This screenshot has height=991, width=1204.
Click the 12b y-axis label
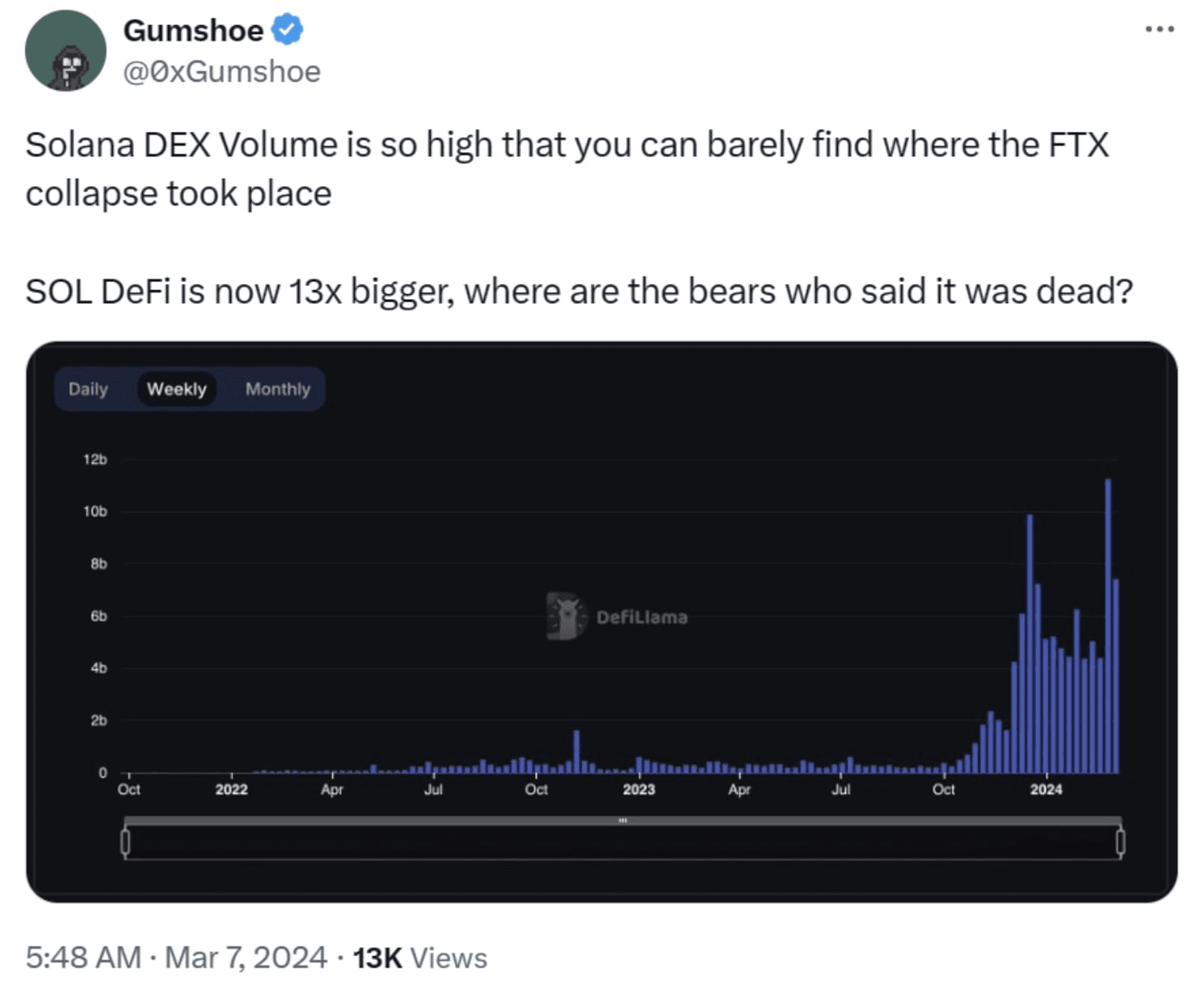[x=95, y=459]
